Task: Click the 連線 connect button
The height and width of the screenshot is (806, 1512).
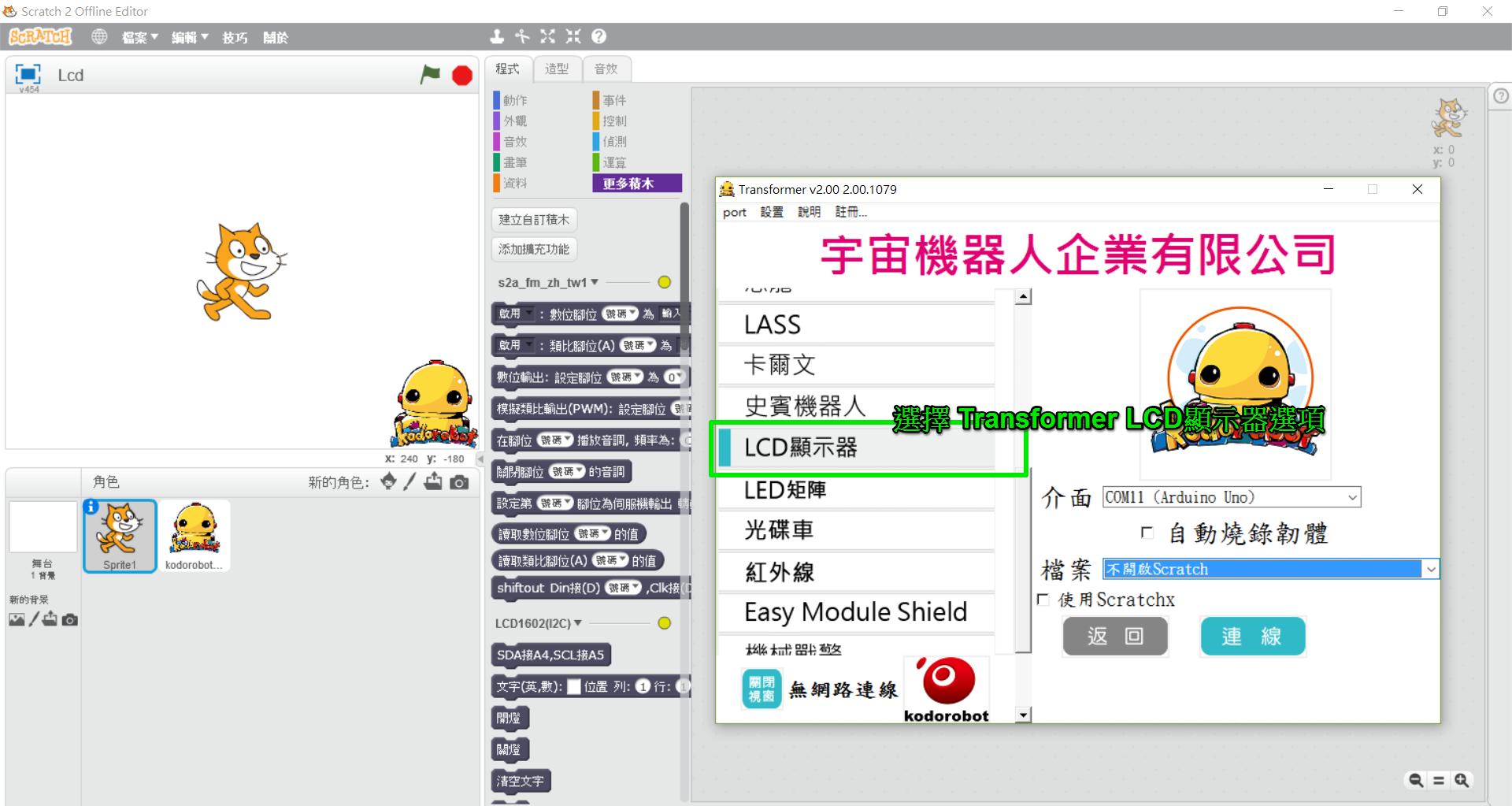Action: [x=1252, y=636]
